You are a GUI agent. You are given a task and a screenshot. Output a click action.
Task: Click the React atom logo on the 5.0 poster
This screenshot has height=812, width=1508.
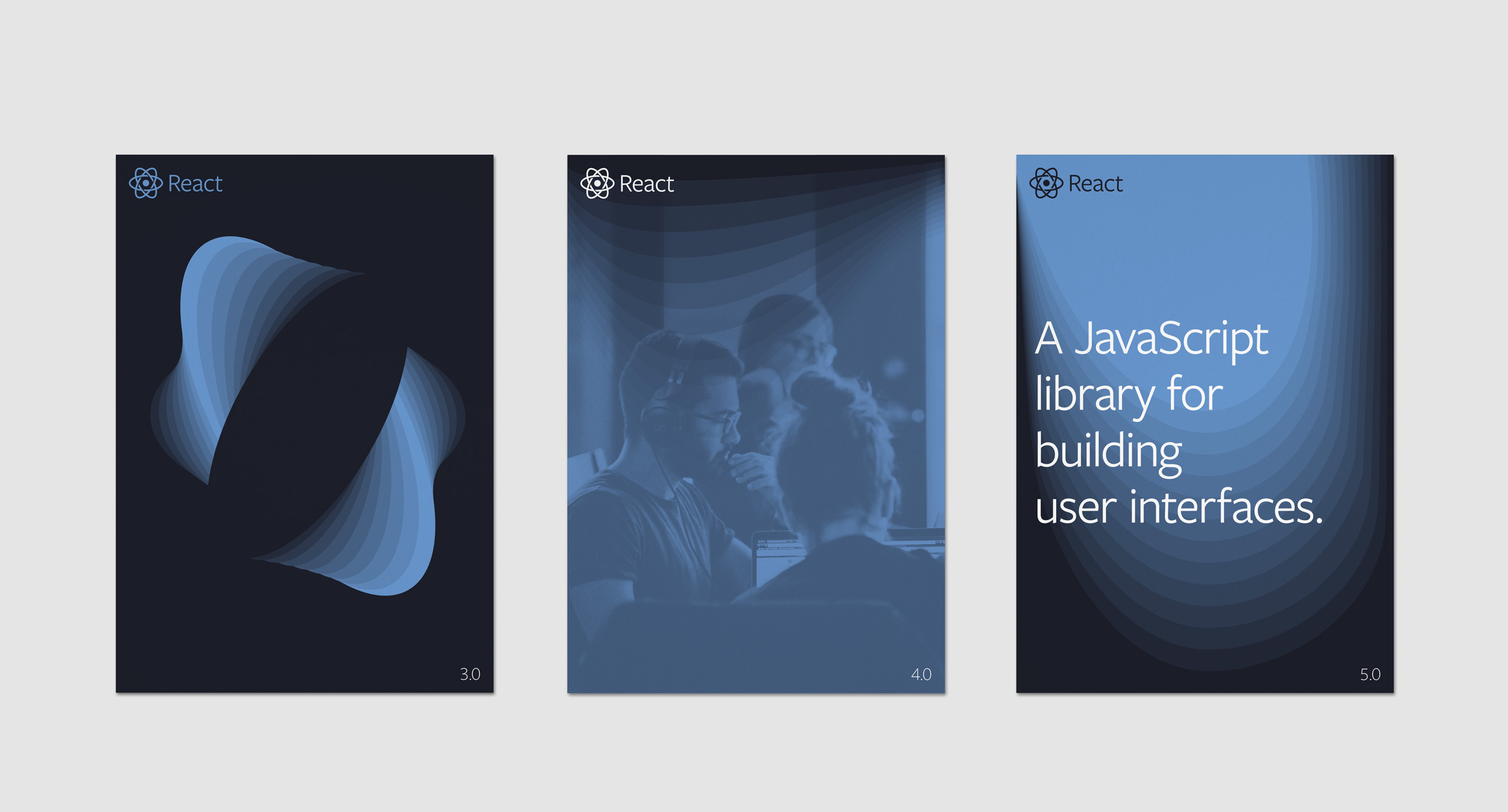click(1046, 183)
